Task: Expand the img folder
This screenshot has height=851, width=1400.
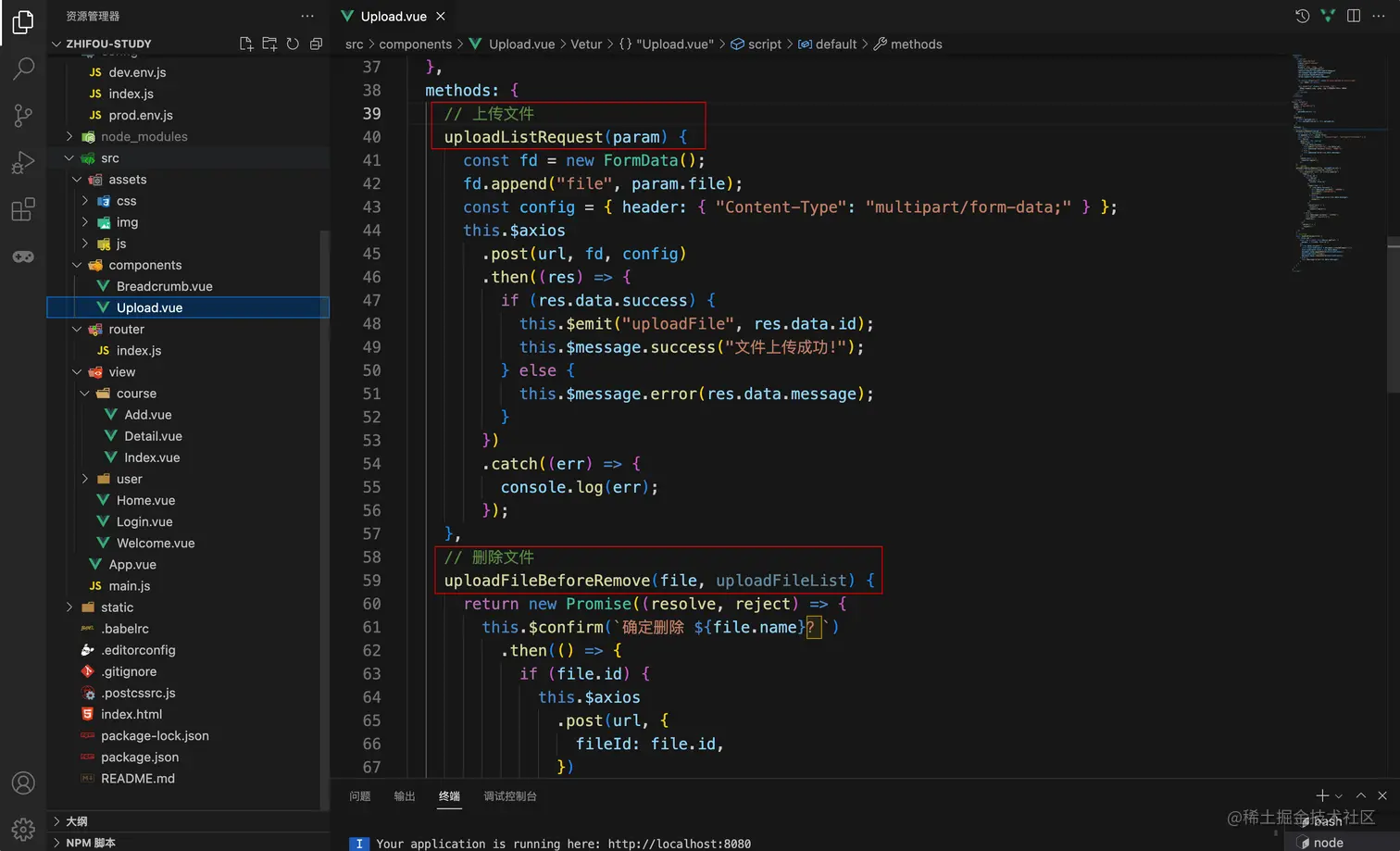Action: 85,222
